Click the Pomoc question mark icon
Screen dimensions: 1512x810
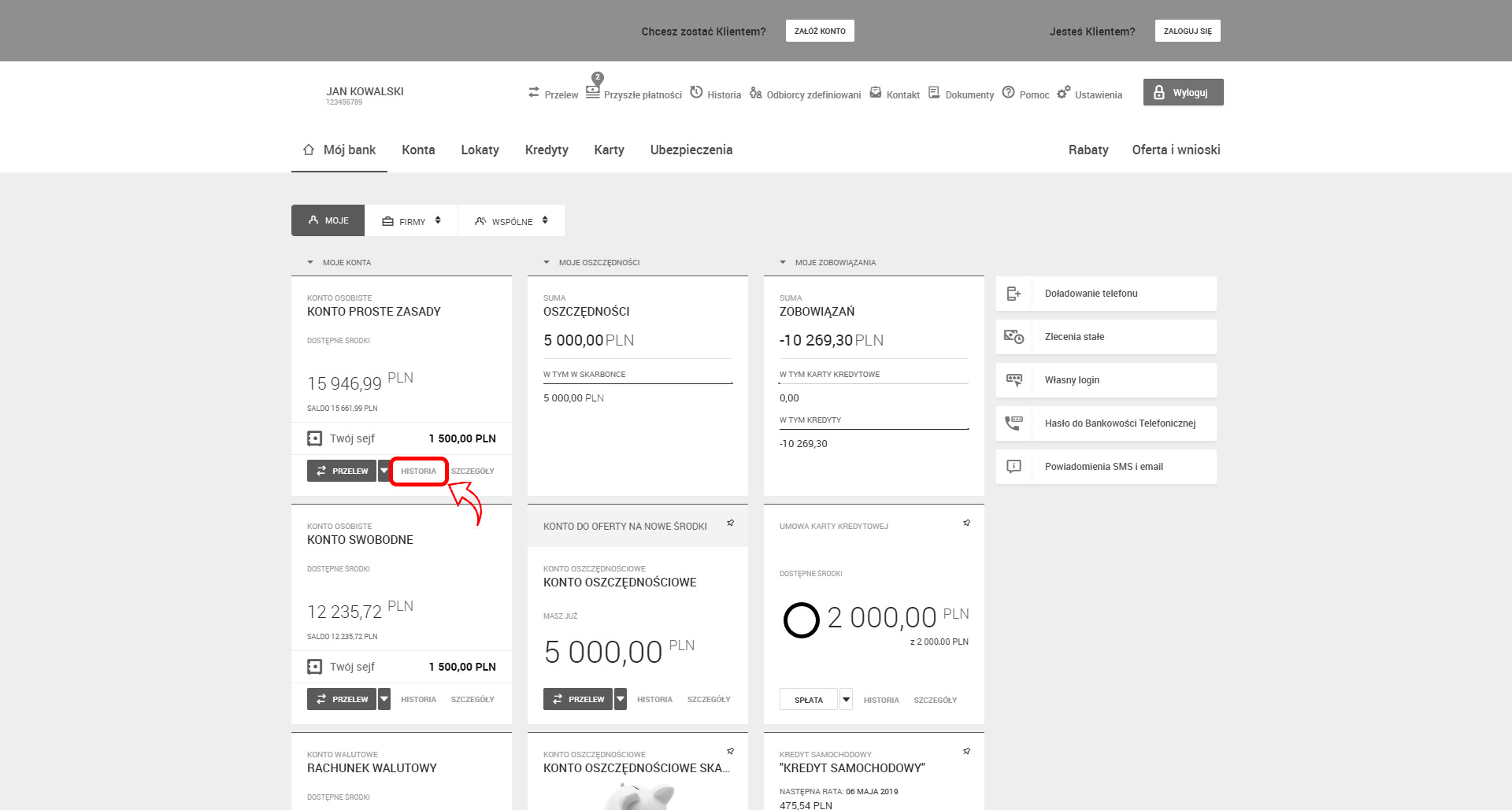[1008, 93]
